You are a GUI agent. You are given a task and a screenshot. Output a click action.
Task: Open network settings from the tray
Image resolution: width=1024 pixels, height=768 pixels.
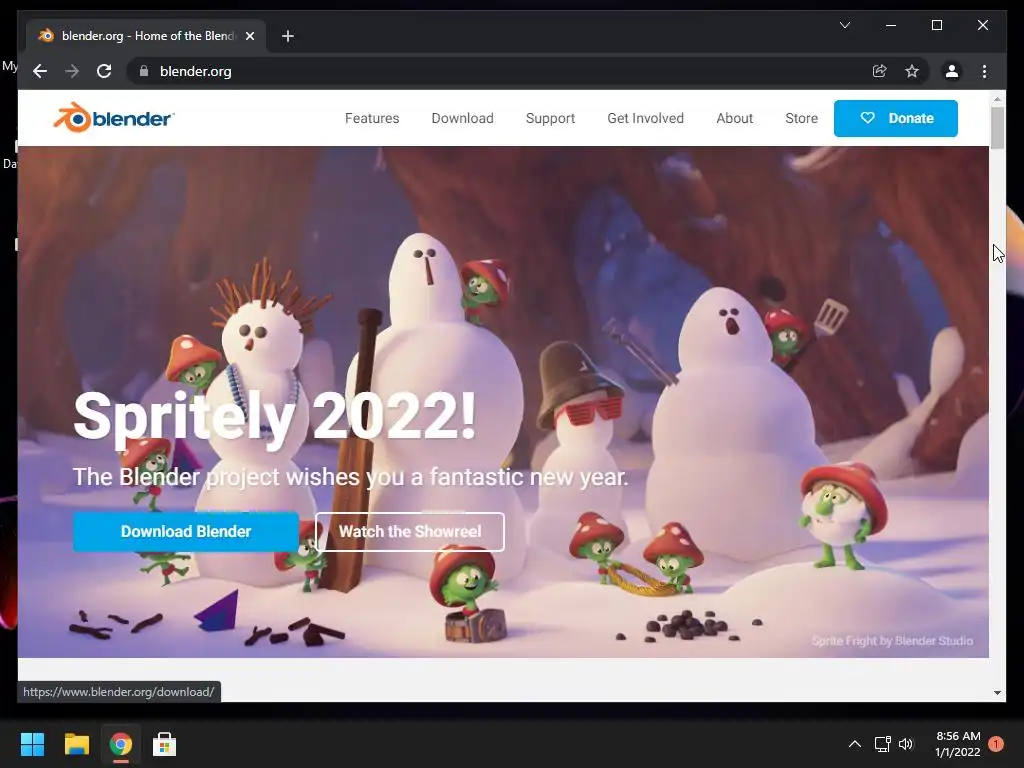pos(882,744)
